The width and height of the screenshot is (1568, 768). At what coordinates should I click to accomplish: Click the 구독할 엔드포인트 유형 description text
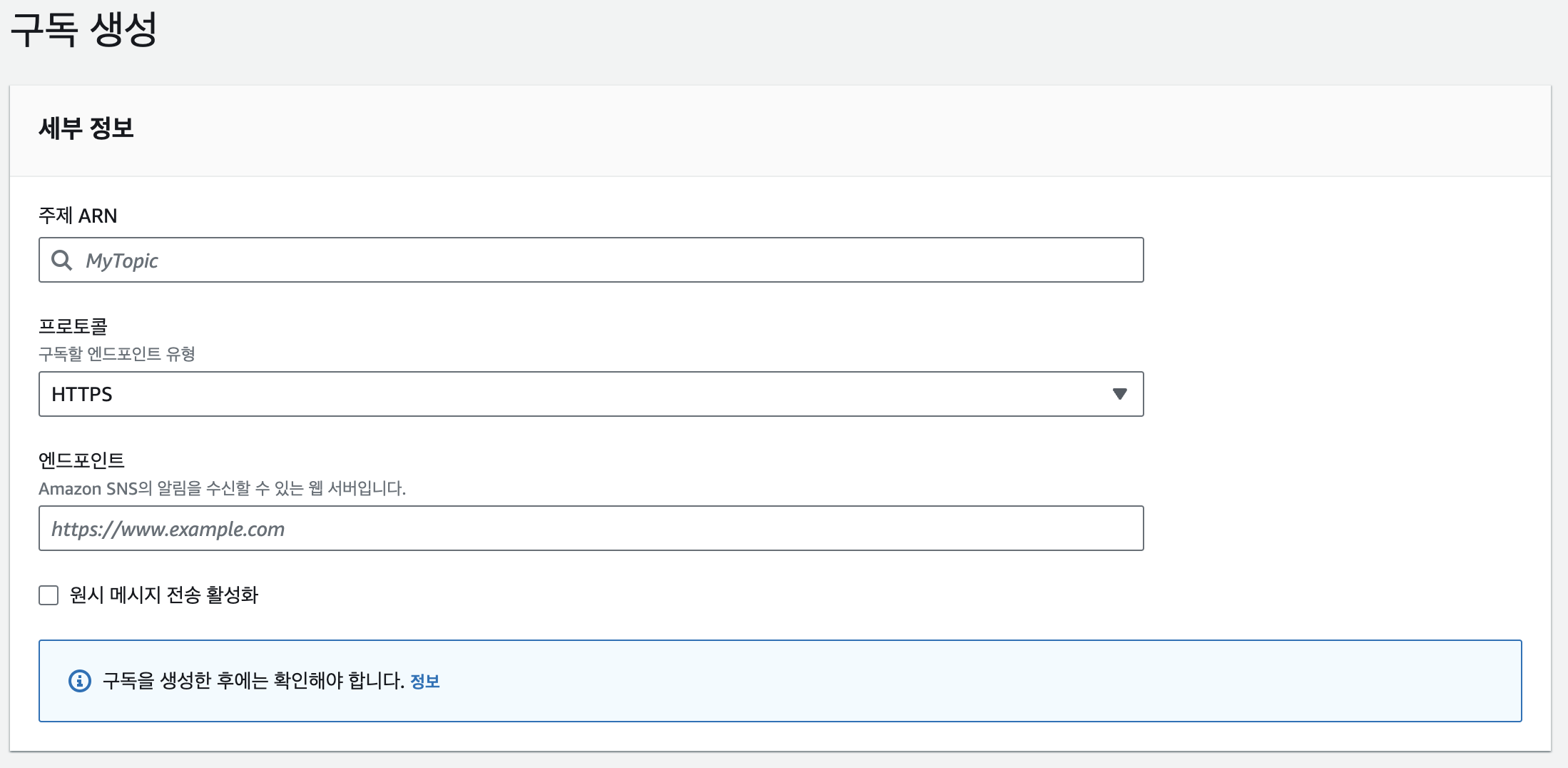(116, 354)
